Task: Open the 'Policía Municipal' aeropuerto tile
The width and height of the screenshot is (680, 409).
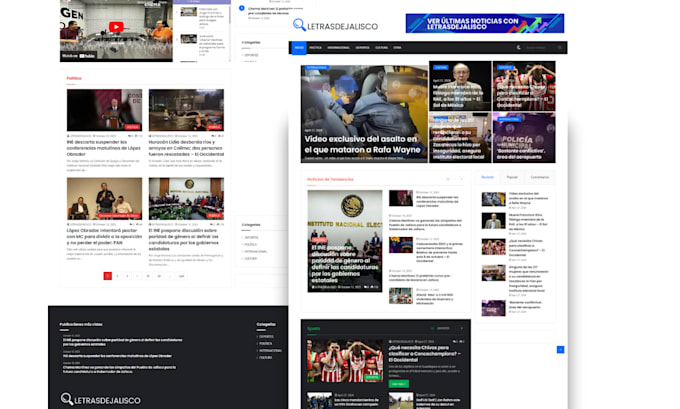Action: tap(524, 137)
